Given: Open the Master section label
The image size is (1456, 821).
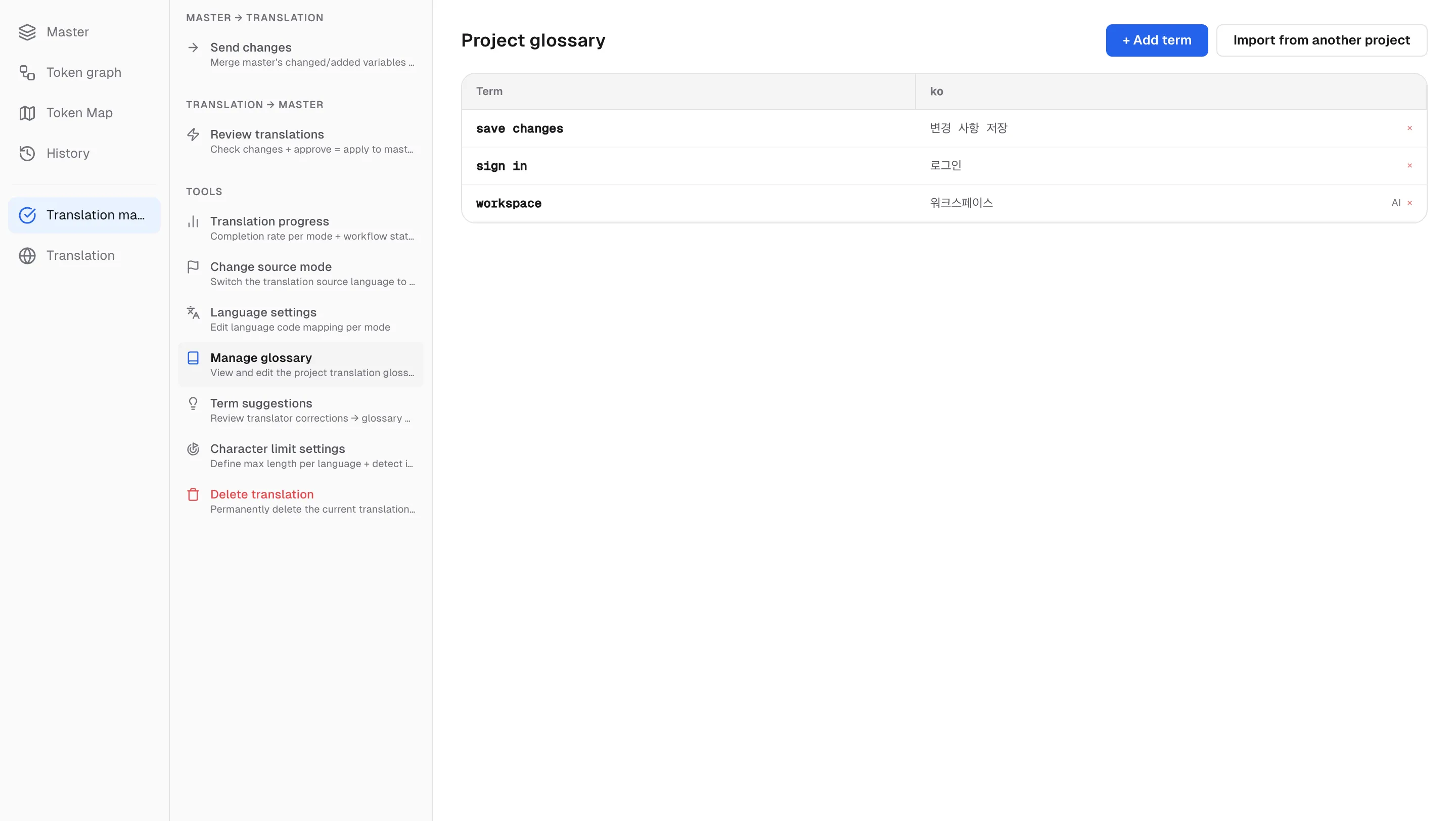Looking at the screenshot, I should pos(68,32).
